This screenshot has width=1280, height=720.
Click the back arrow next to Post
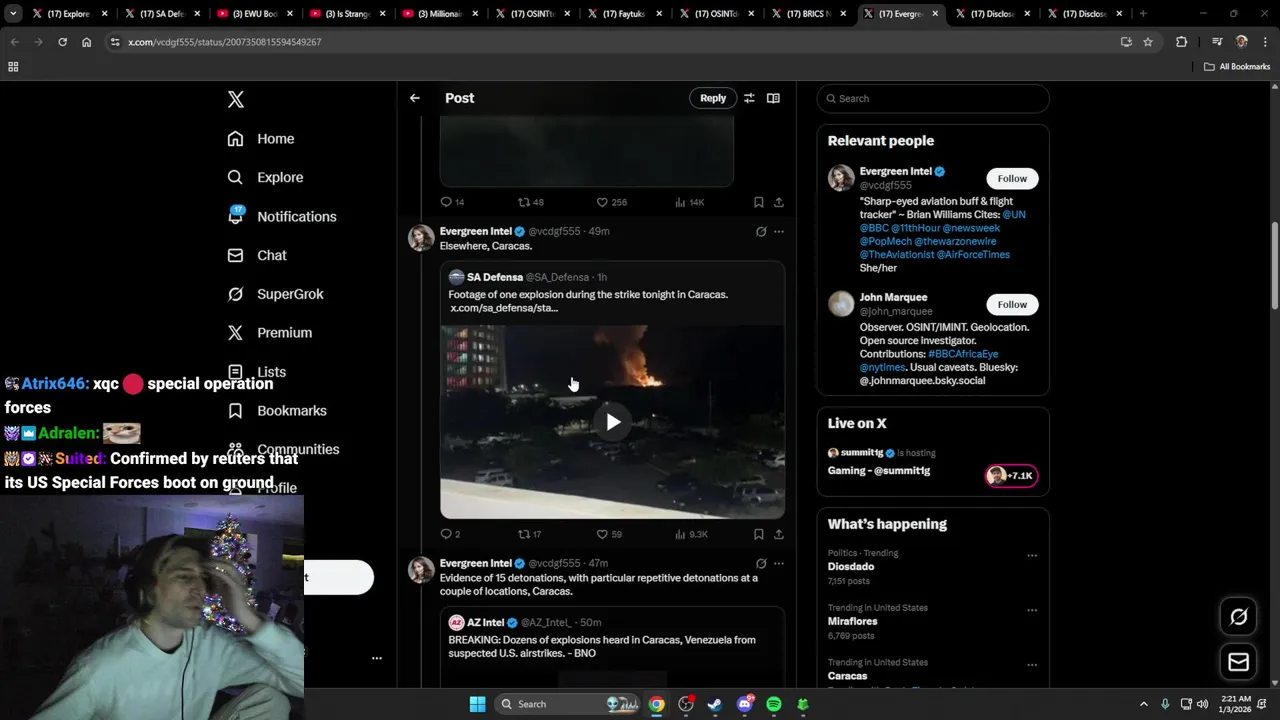(415, 98)
